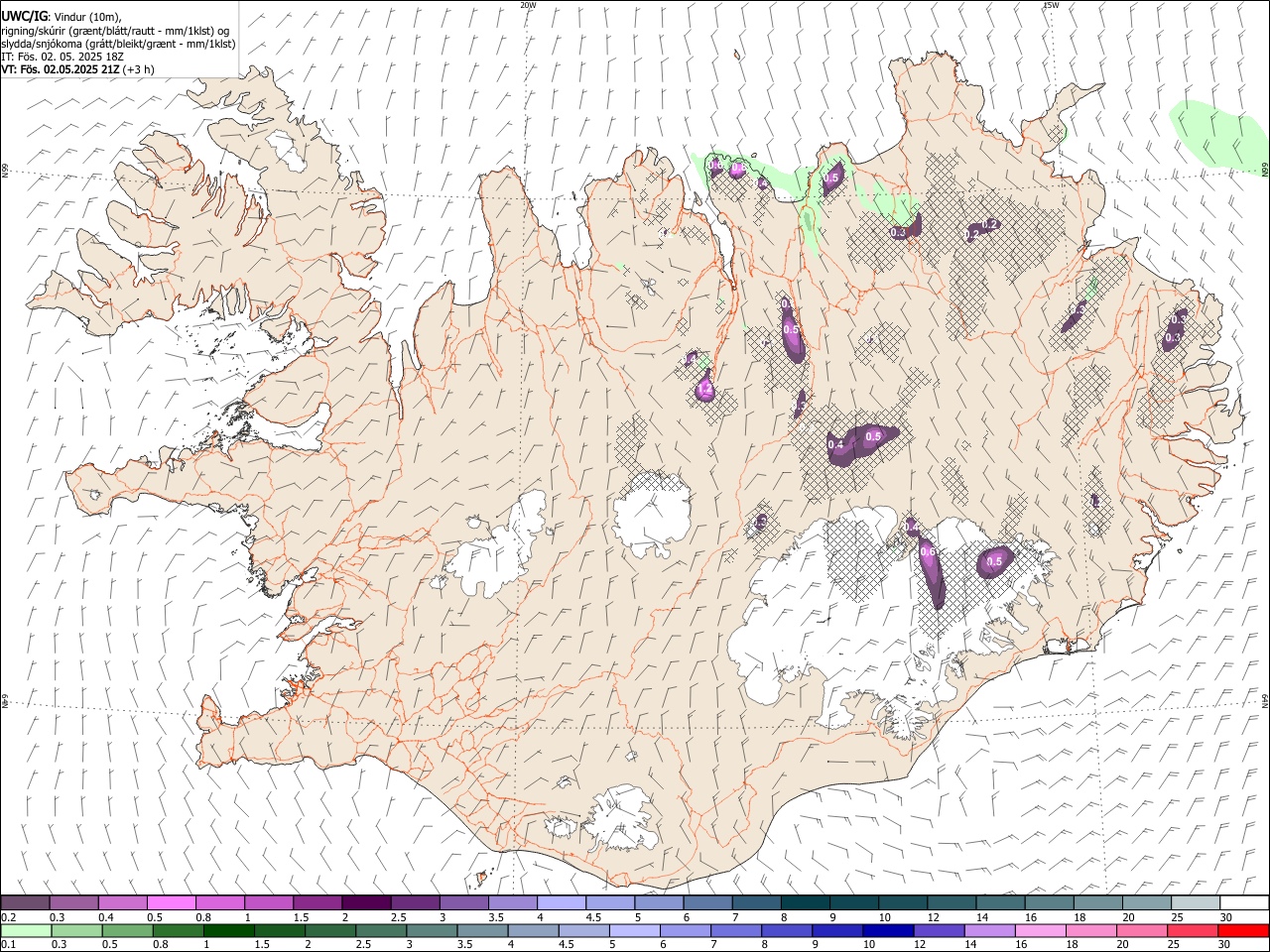
Task: Pick the light pink swatch starting at 16, lower scale
Action: tap(1040, 930)
